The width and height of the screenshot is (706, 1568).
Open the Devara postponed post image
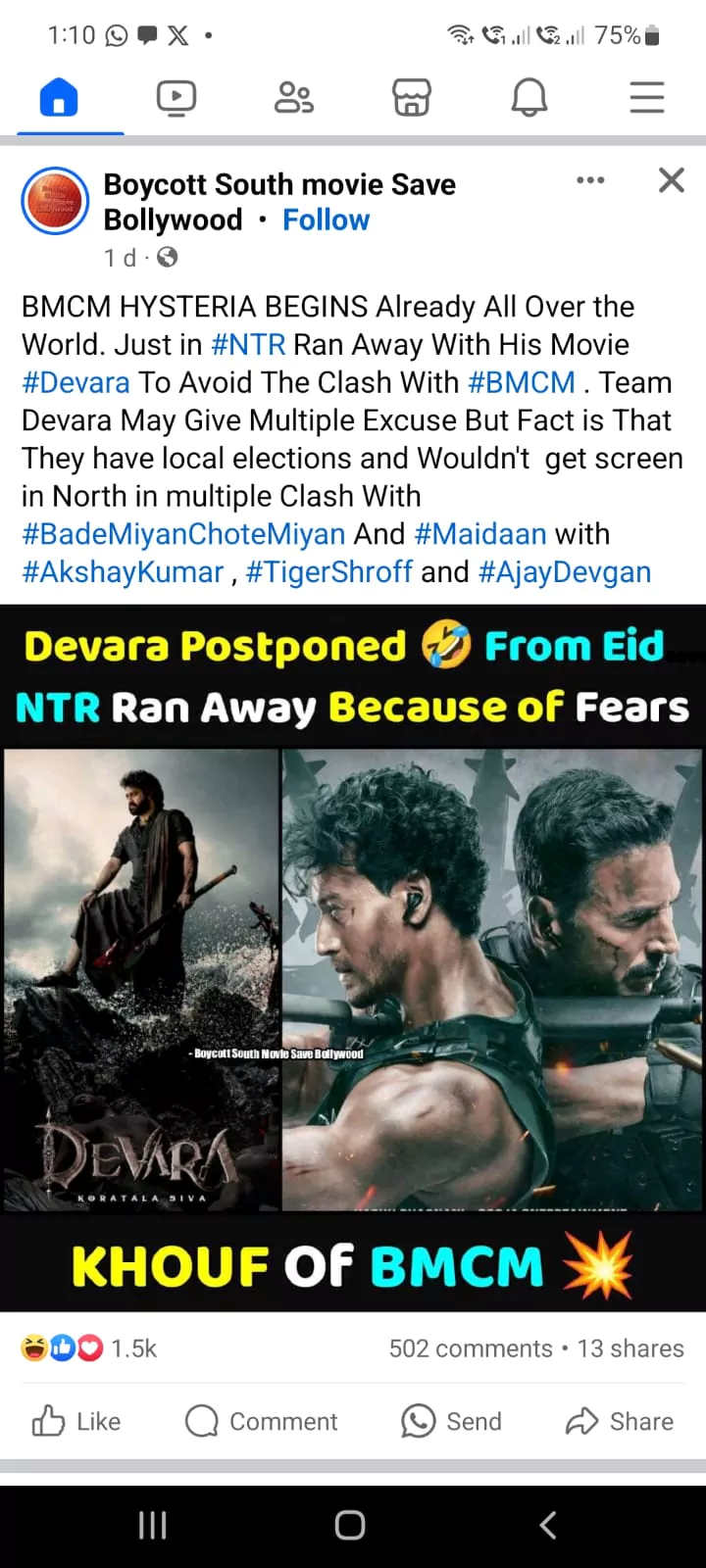pyautogui.click(x=353, y=958)
